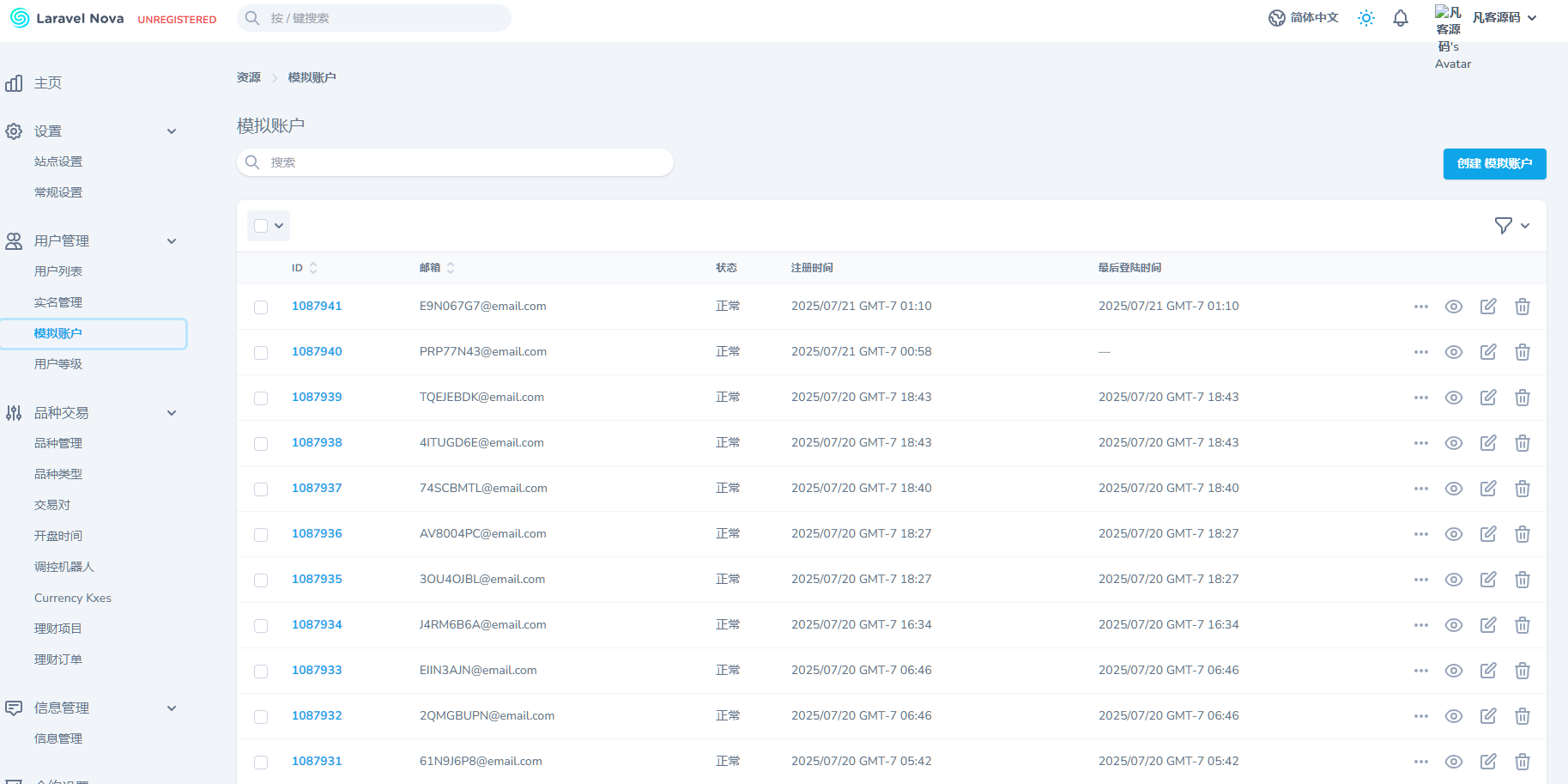Collapse the 用户管理 sidebar section
The width and height of the screenshot is (1568, 784).
pos(172,241)
